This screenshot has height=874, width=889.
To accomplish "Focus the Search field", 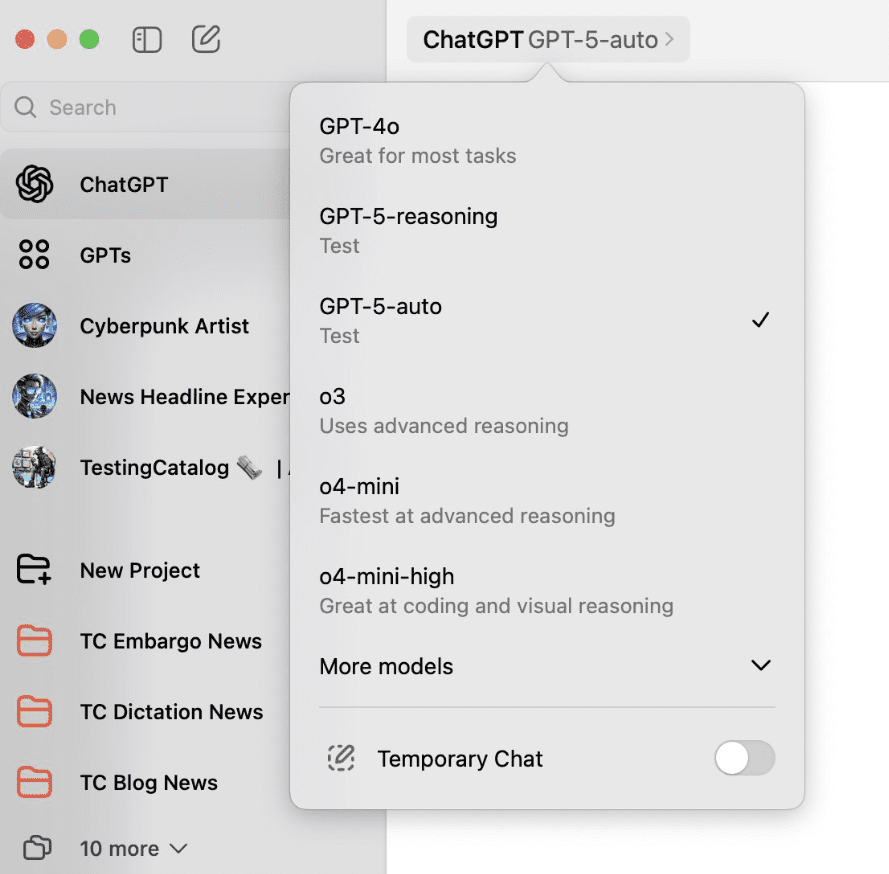I will point(146,107).
